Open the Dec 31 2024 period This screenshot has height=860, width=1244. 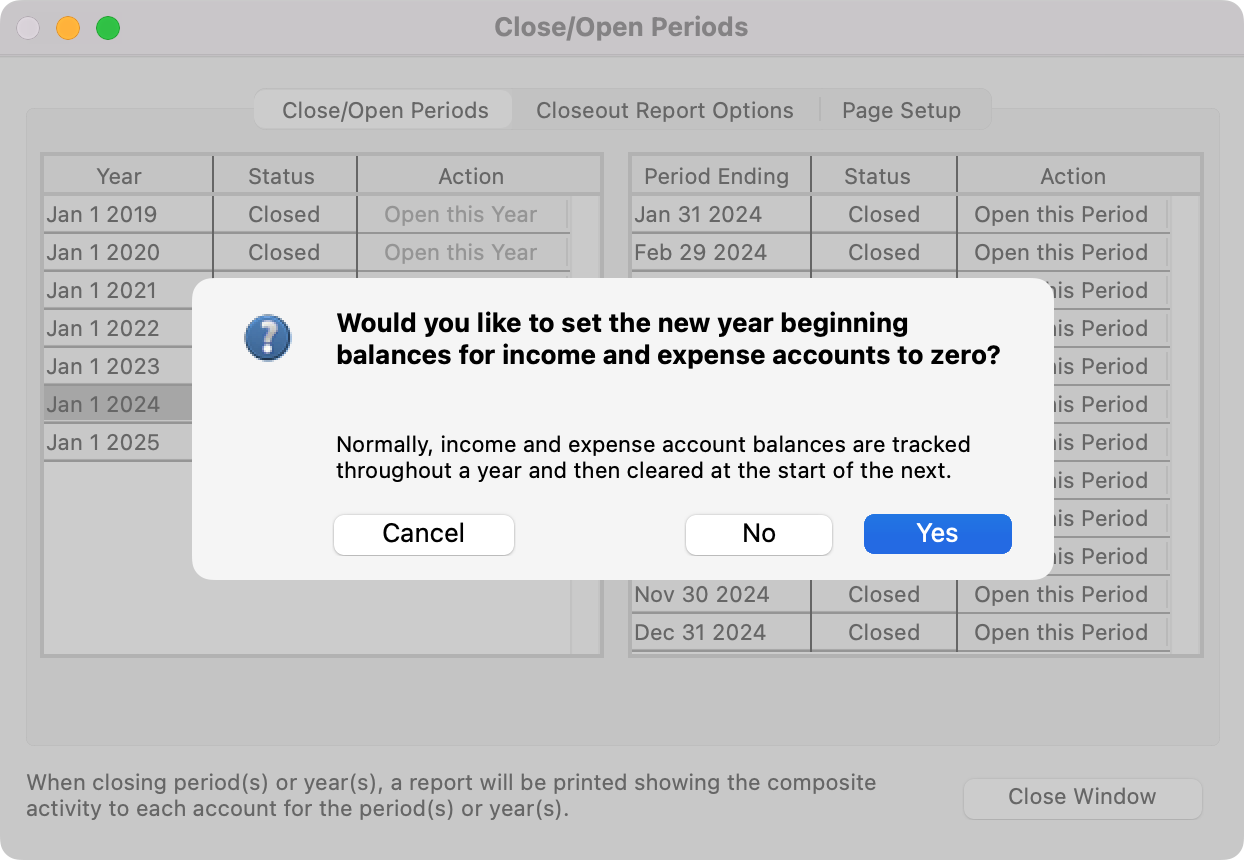tap(1061, 633)
